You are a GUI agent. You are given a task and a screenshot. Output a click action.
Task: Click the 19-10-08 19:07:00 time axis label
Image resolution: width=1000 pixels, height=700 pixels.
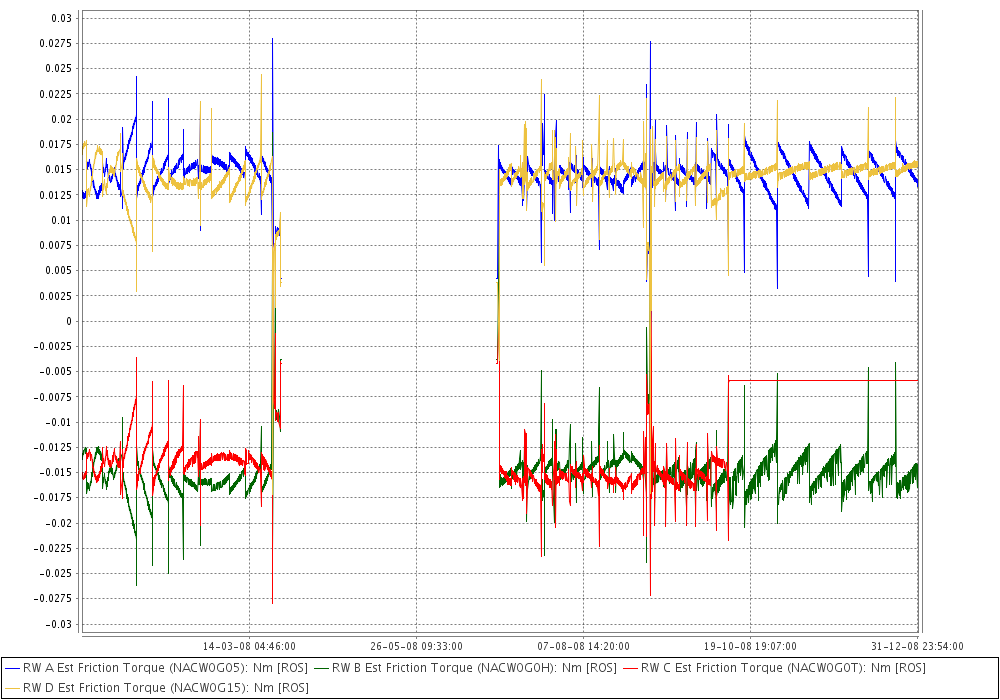click(x=751, y=646)
